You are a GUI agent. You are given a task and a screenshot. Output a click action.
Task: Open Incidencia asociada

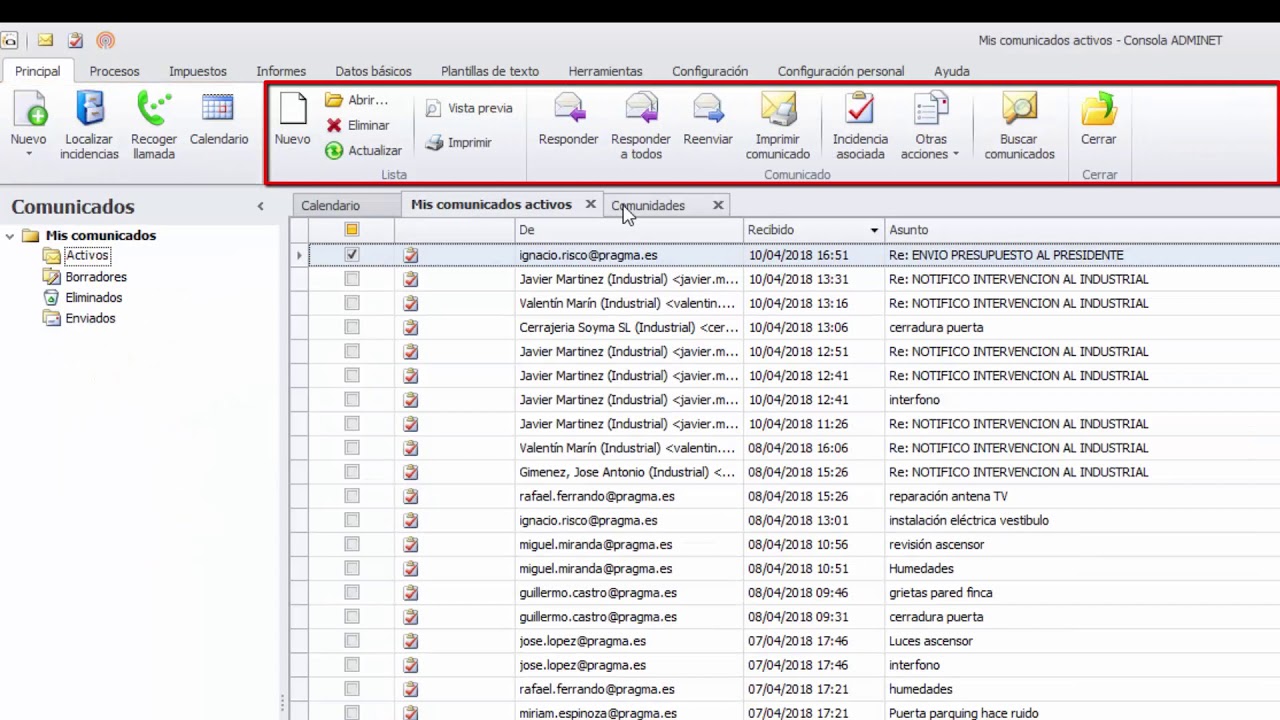[x=860, y=126]
